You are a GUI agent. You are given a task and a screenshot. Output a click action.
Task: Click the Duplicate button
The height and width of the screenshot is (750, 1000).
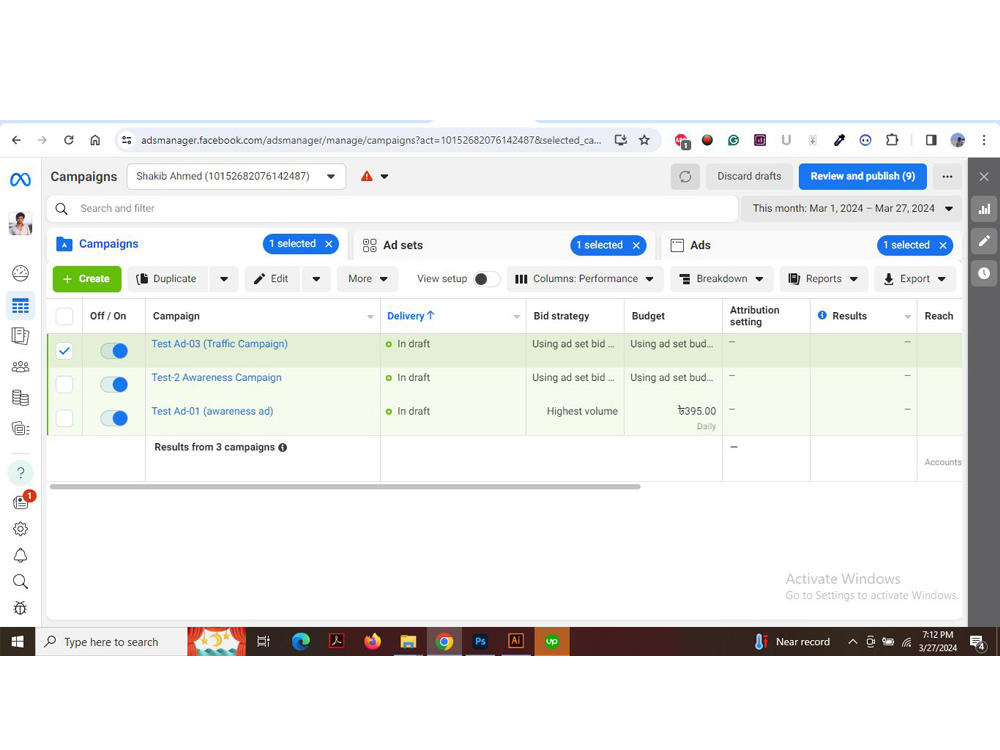tap(167, 279)
